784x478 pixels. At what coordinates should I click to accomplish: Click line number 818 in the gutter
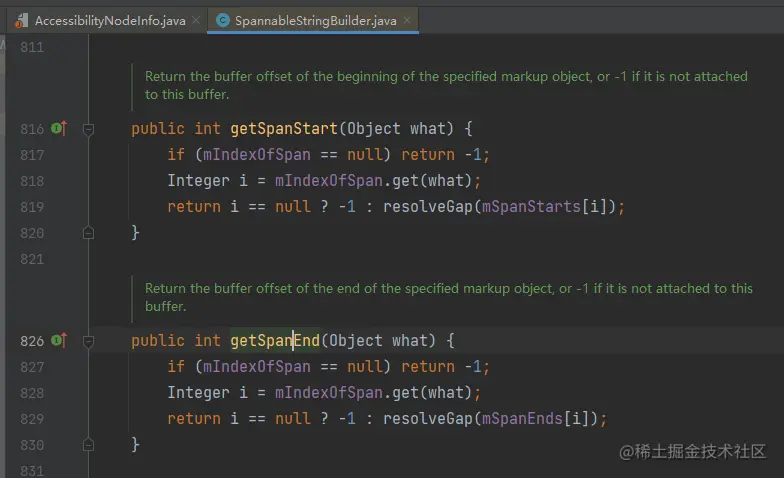32,181
